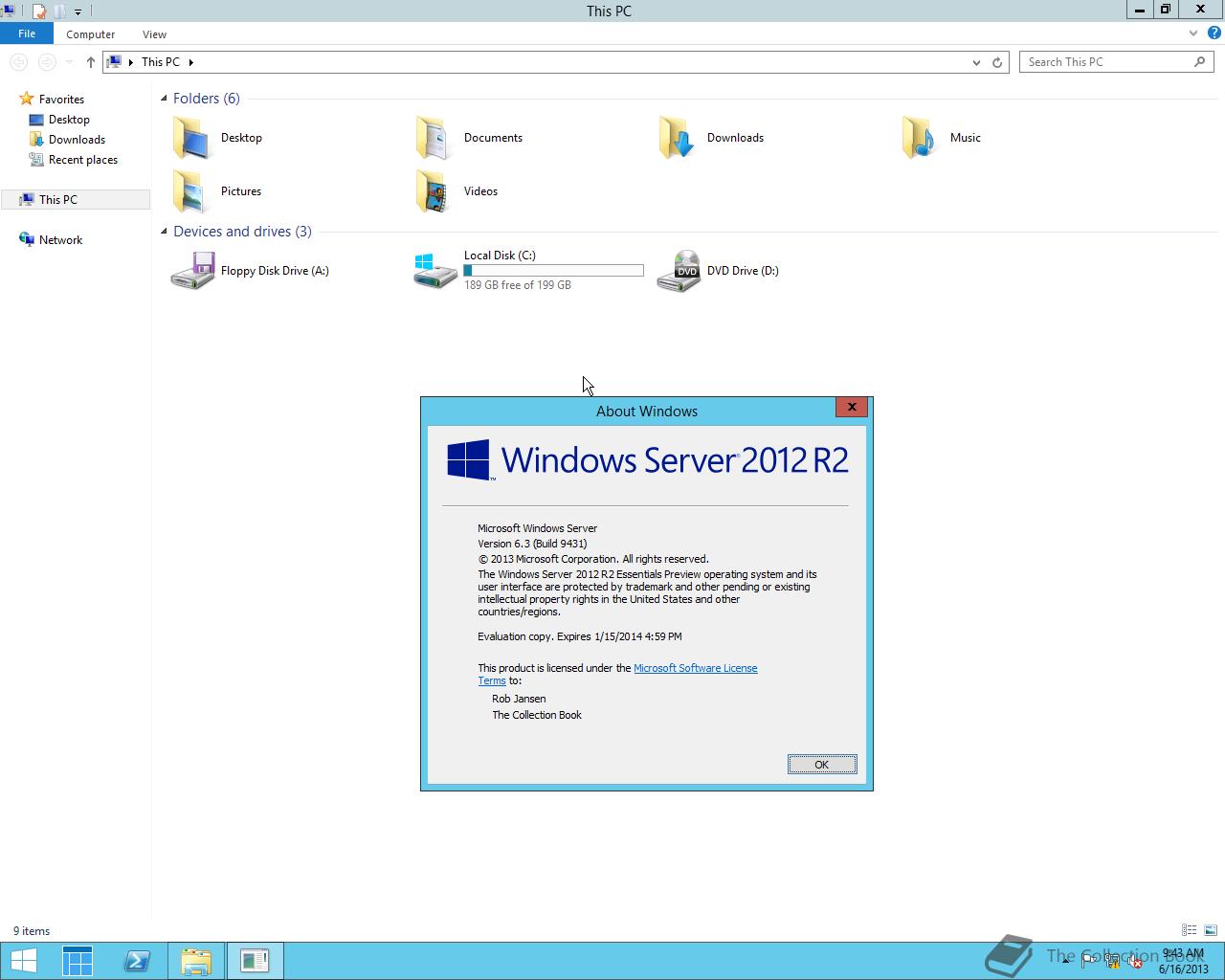Image resolution: width=1225 pixels, height=980 pixels.
Task: Select the Desktop folder icon
Action: coord(191,138)
